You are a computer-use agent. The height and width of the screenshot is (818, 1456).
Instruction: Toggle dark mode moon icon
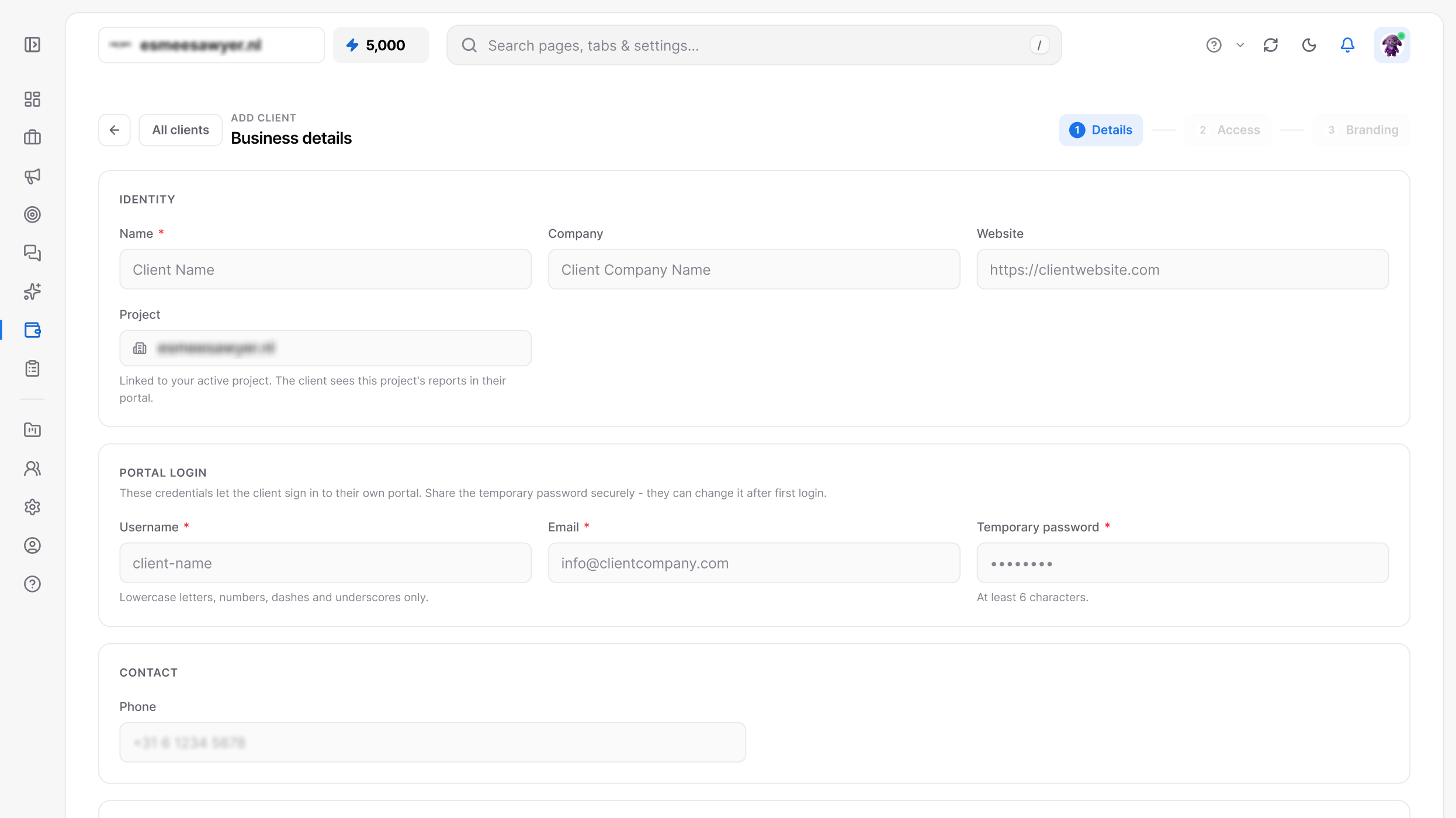(x=1309, y=45)
